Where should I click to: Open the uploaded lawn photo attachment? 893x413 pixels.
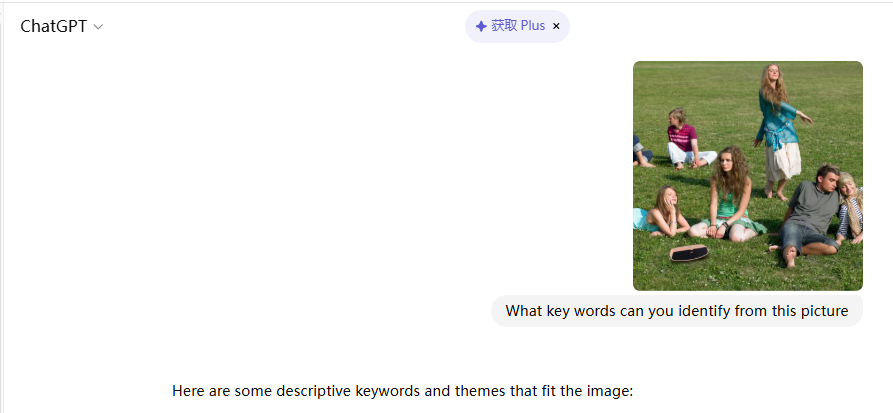click(x=747, y=176)
